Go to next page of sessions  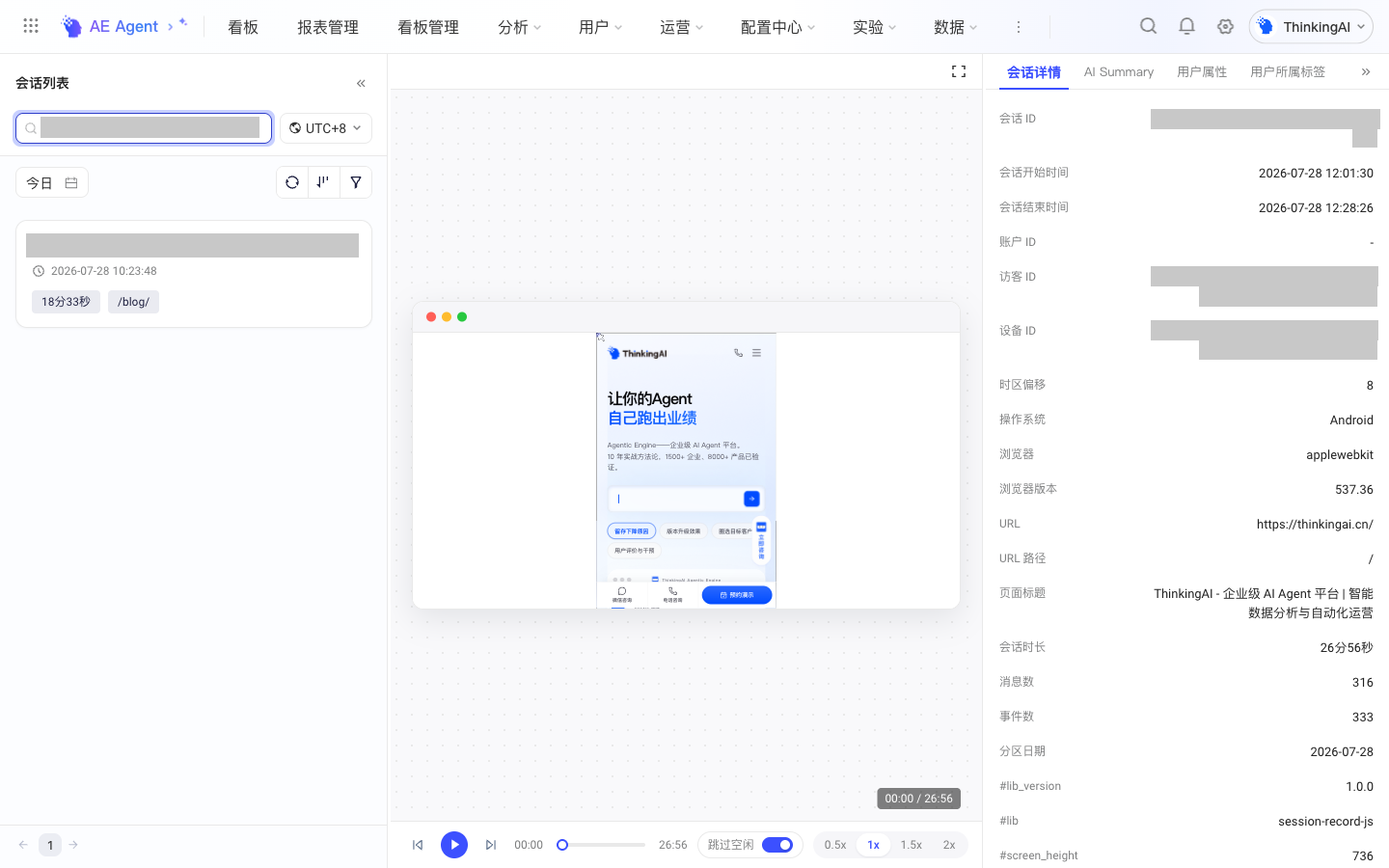coord(73,845)
